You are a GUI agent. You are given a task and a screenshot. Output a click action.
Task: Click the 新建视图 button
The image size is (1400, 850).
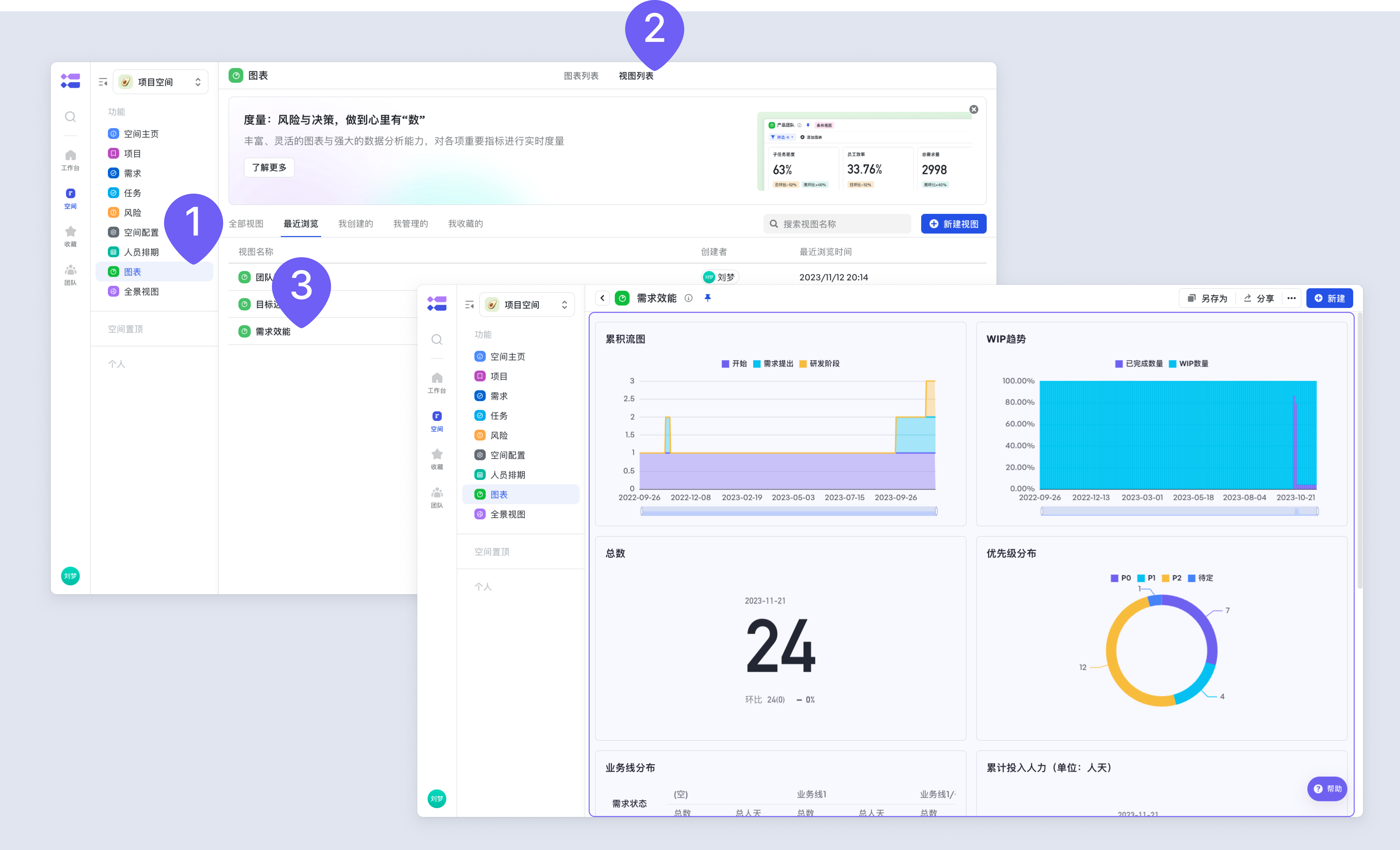pos(953,224)
